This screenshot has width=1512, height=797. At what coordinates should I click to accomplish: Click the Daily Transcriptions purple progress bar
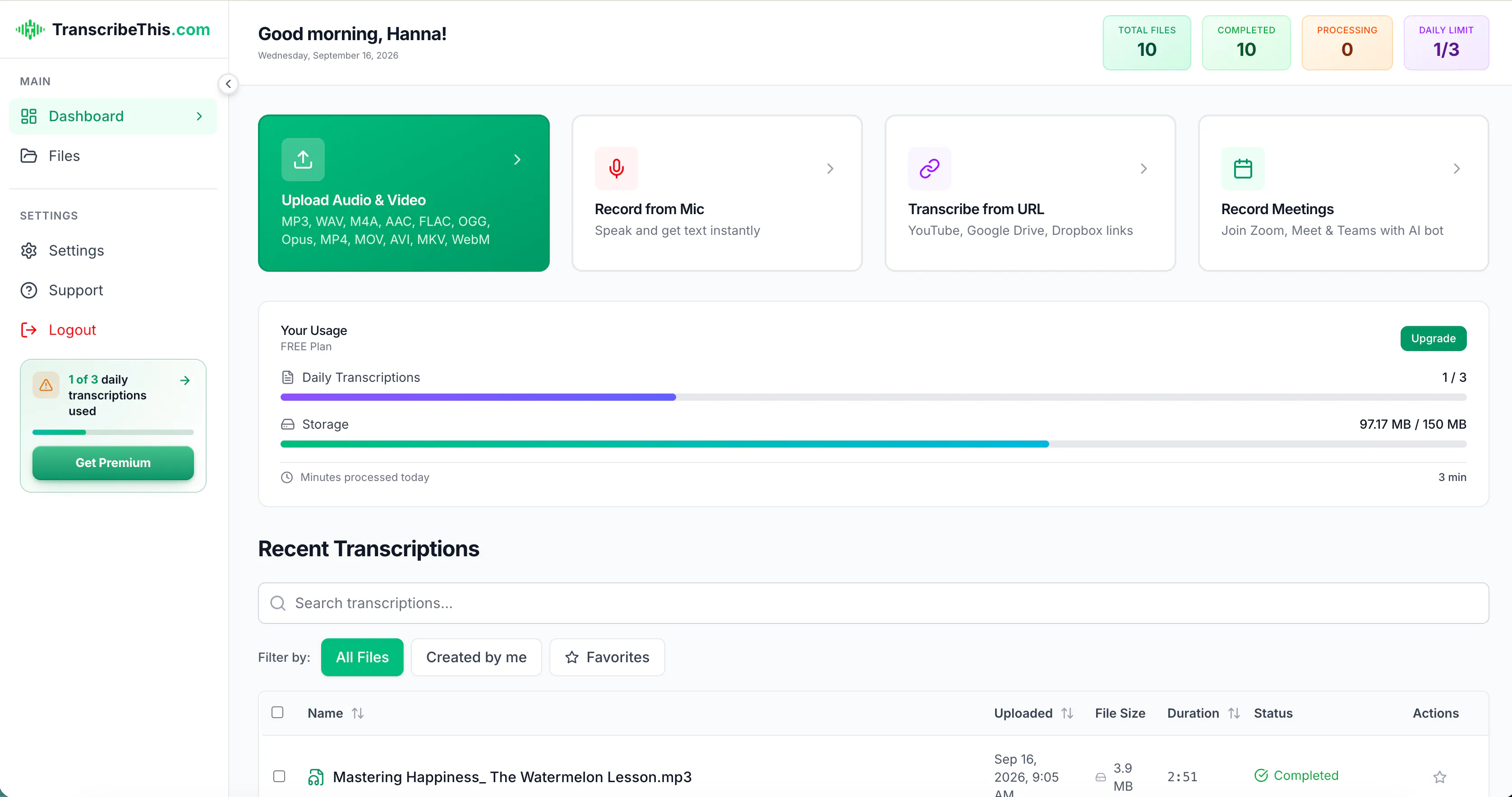(873, 397)
